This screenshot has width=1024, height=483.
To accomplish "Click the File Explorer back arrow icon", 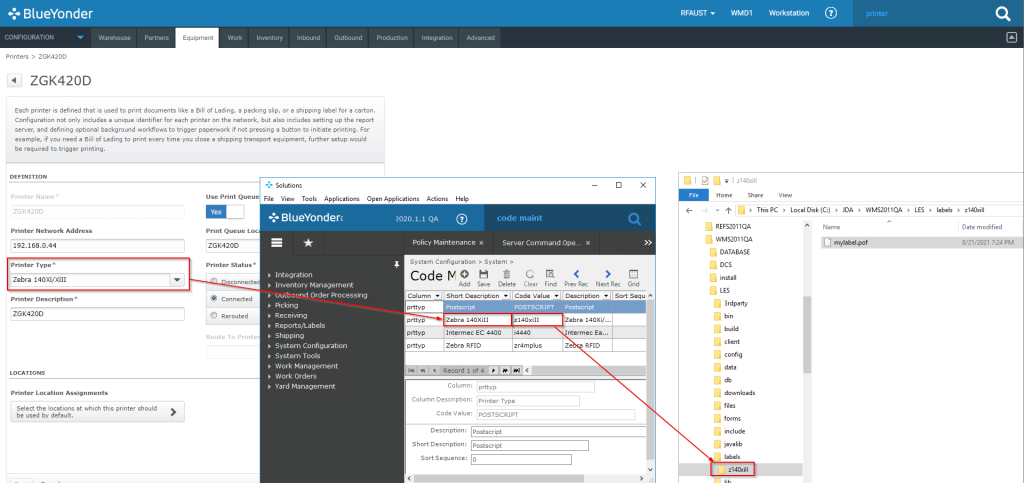I will [x=689, y=210].
